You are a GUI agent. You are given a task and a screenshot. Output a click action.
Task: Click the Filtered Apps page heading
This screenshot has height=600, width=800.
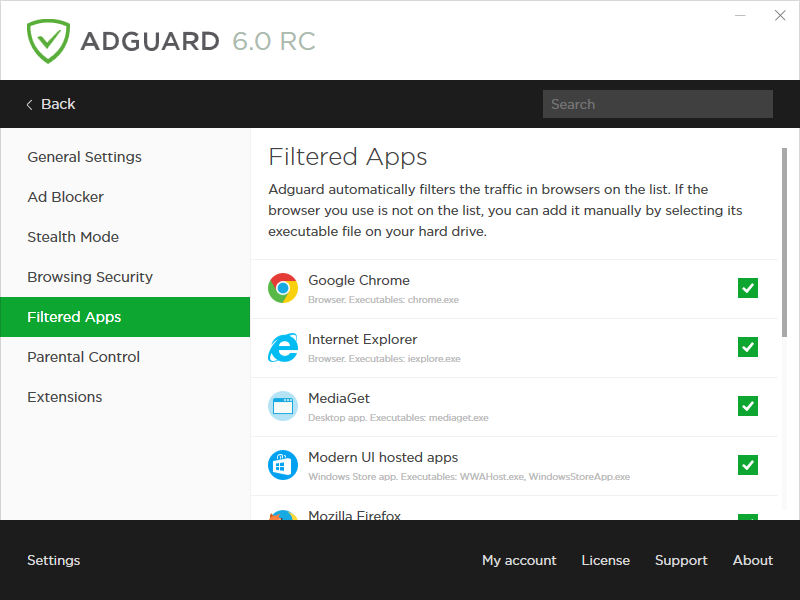pos(347,157)
